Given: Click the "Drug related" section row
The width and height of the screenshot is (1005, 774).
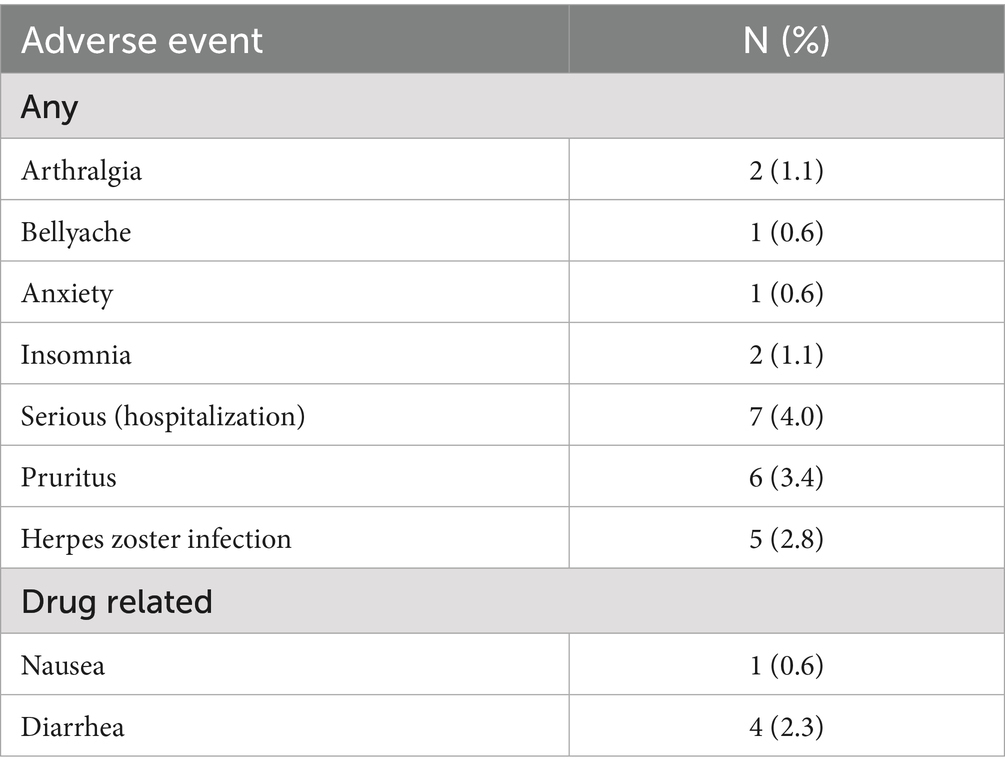Looking at the screenshot, I should [117, 601].
